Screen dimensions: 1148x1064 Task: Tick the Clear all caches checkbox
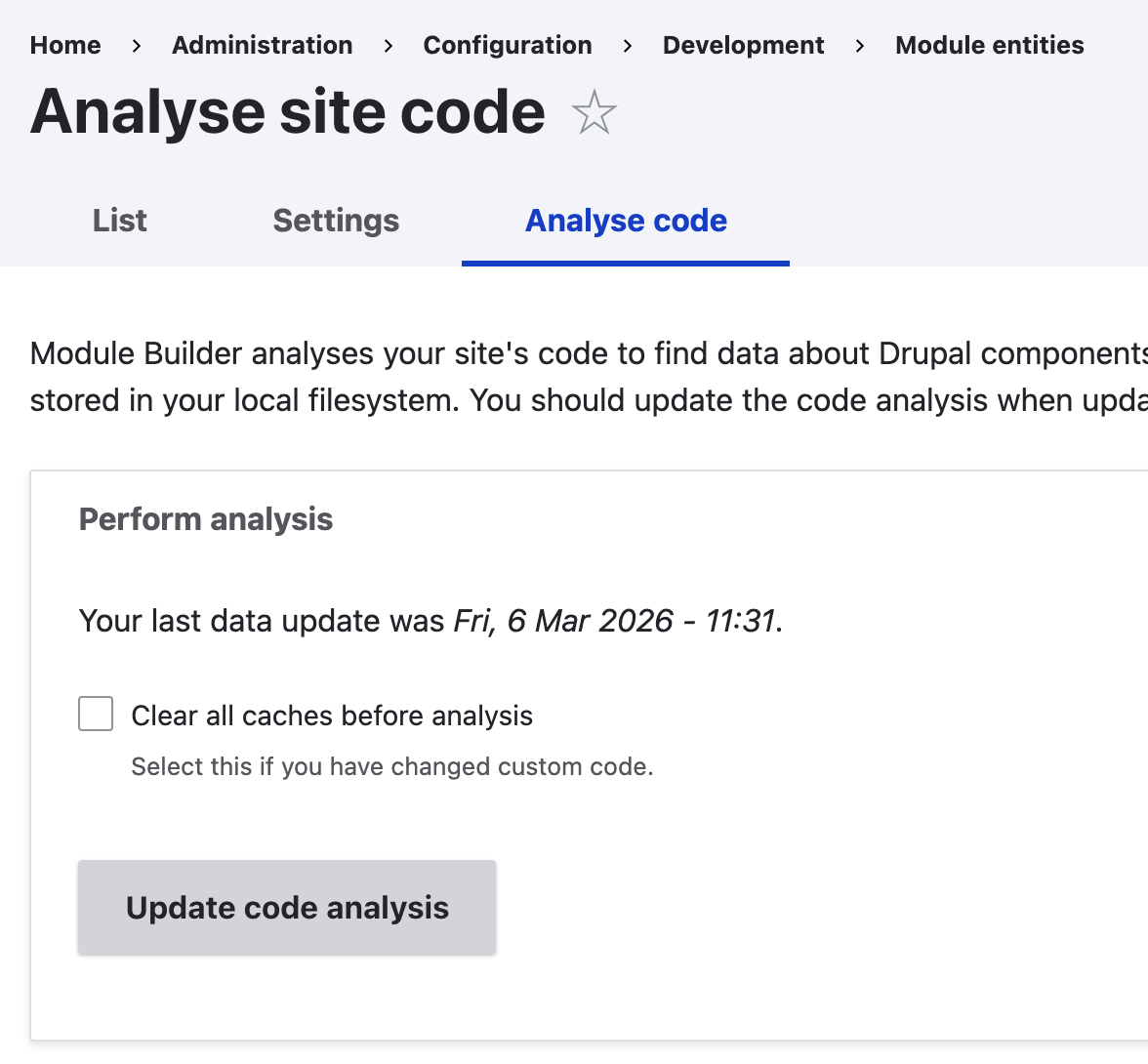[x=96, y=714]
